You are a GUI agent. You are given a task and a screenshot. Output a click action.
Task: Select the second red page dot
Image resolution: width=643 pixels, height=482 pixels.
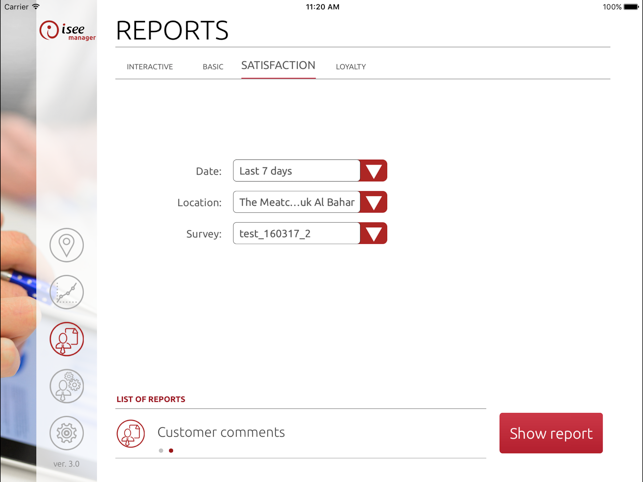point(171,450)
